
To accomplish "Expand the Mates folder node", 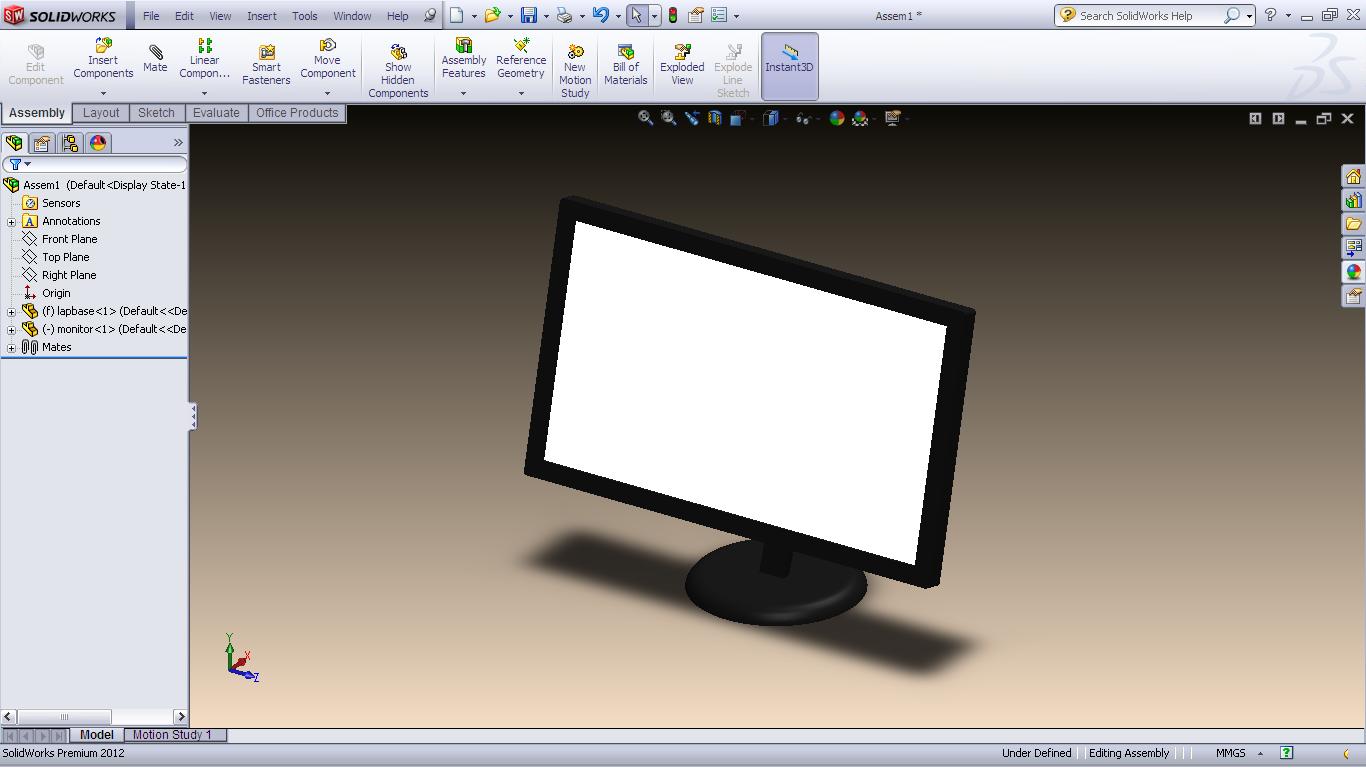I will point(11,348).
